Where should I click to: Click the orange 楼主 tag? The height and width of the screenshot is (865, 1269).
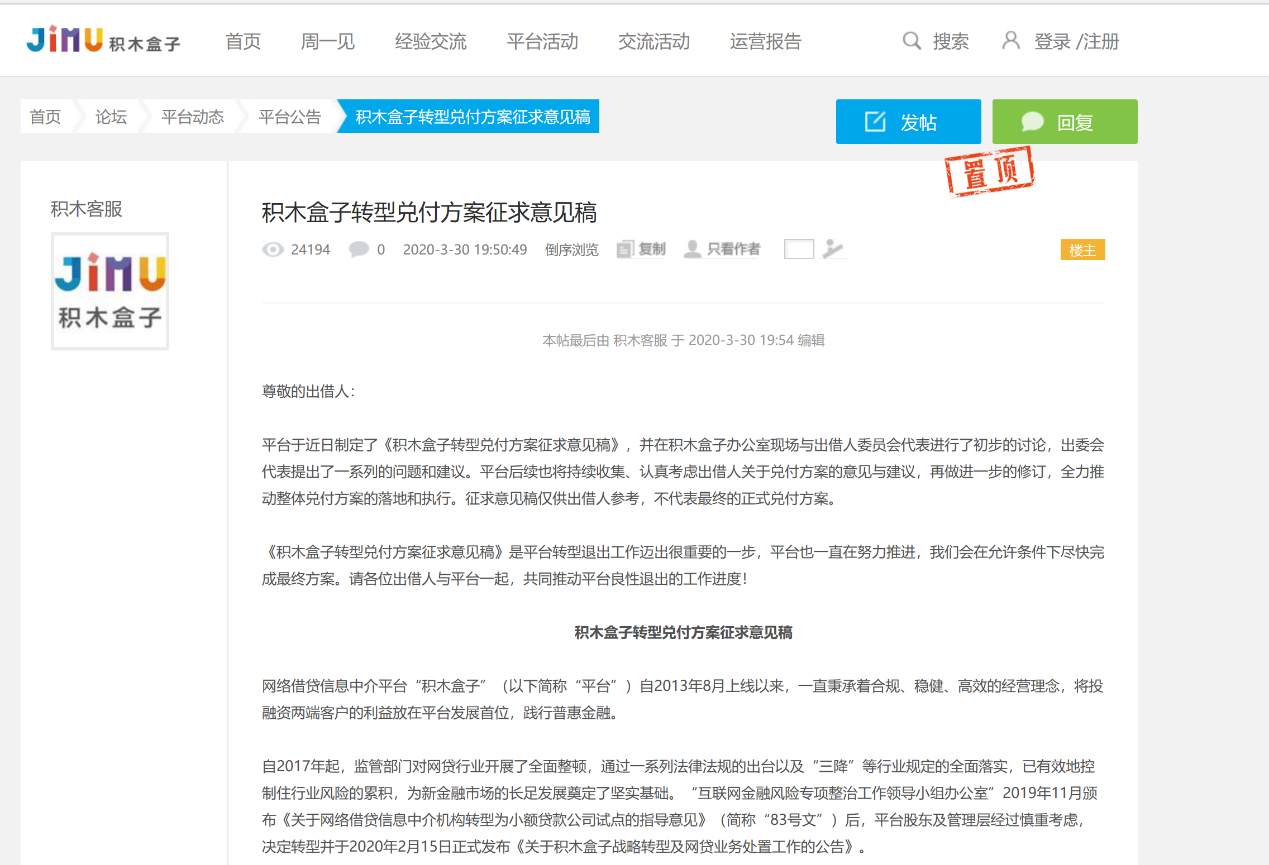(x=1082, y=250)
